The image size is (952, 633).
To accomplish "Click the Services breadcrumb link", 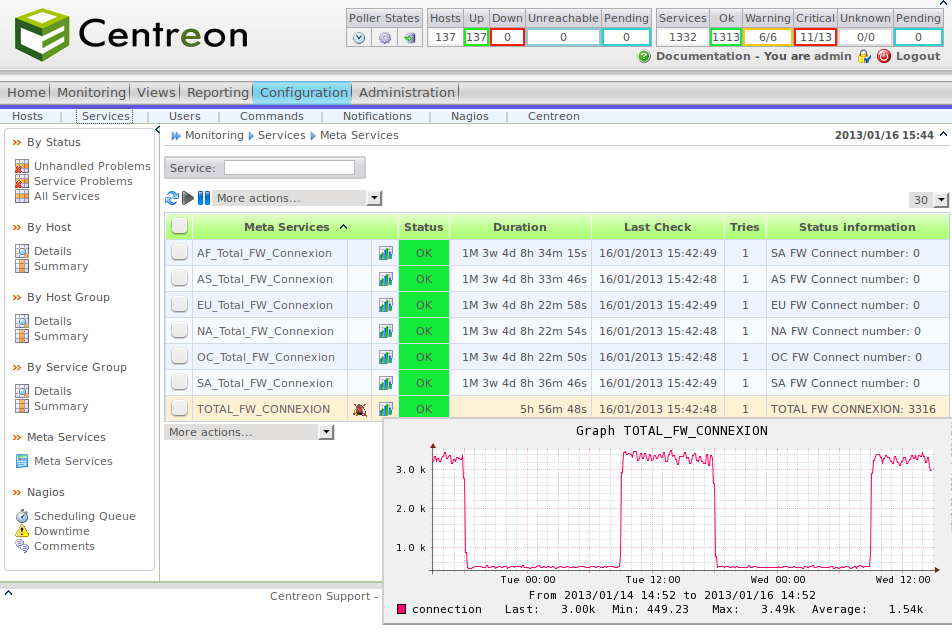I will click(282, 135).
